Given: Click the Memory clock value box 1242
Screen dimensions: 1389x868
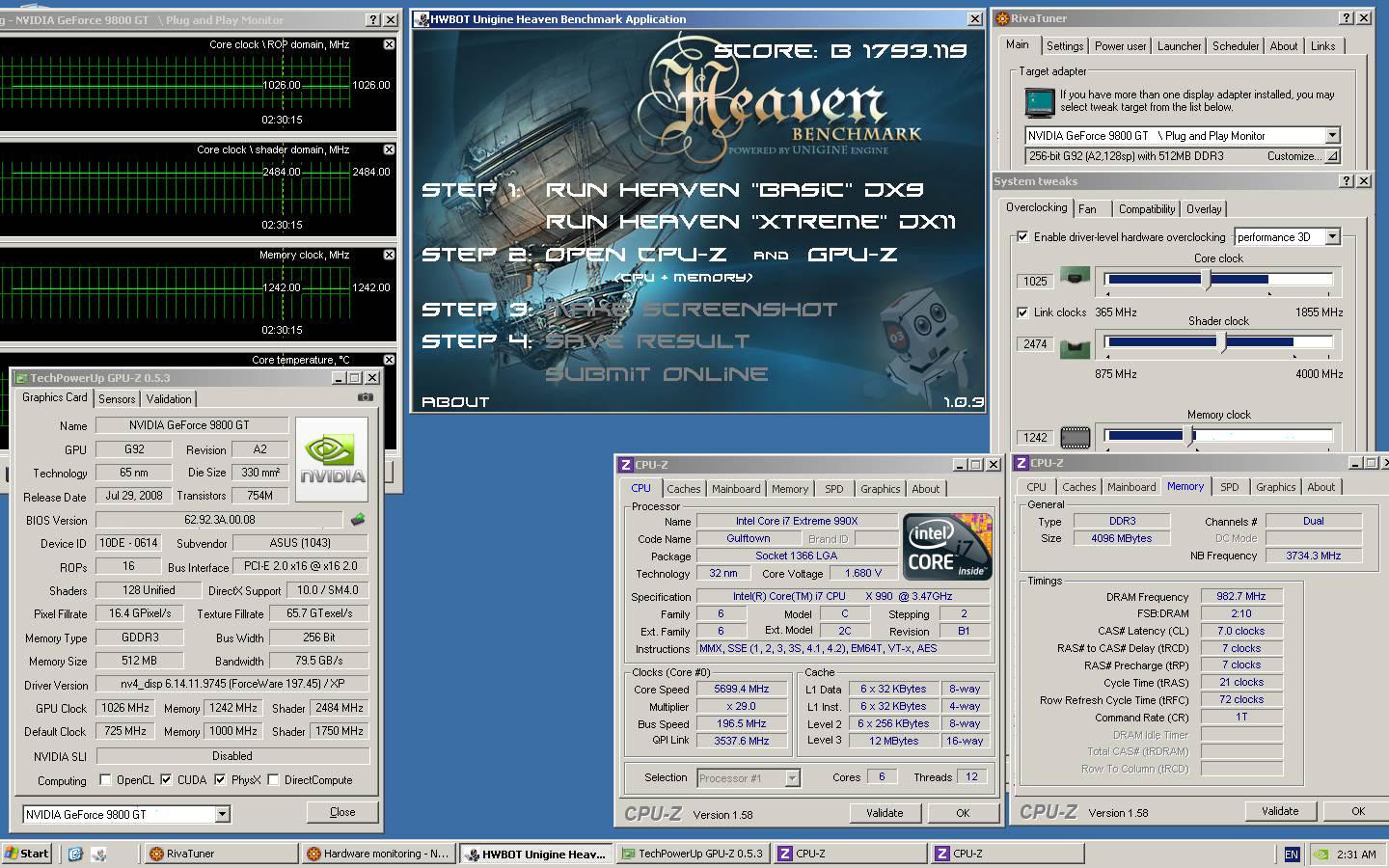Looking at the screenshot, I should 1035,437.
